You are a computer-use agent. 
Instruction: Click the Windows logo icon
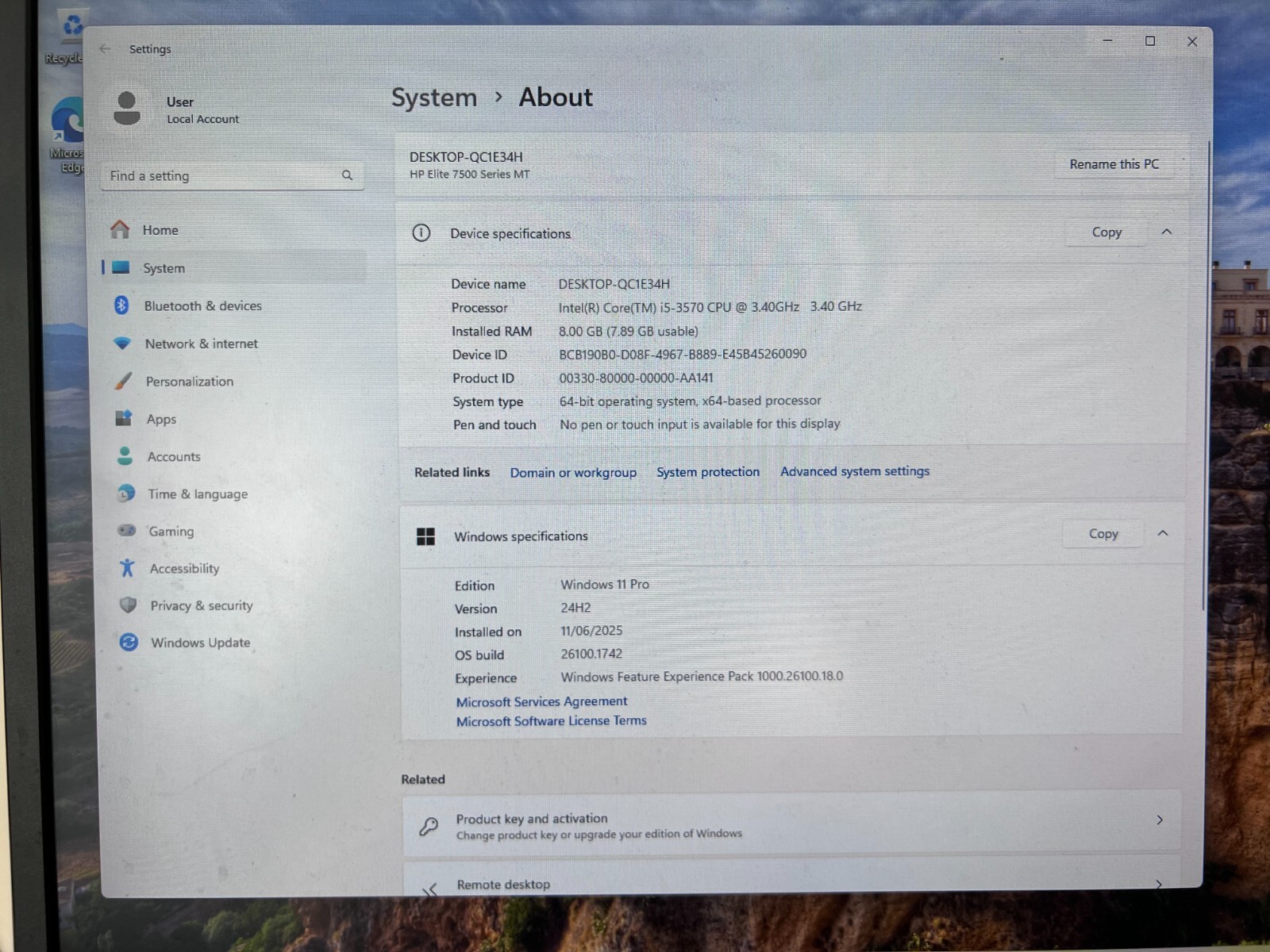(425, 537)
